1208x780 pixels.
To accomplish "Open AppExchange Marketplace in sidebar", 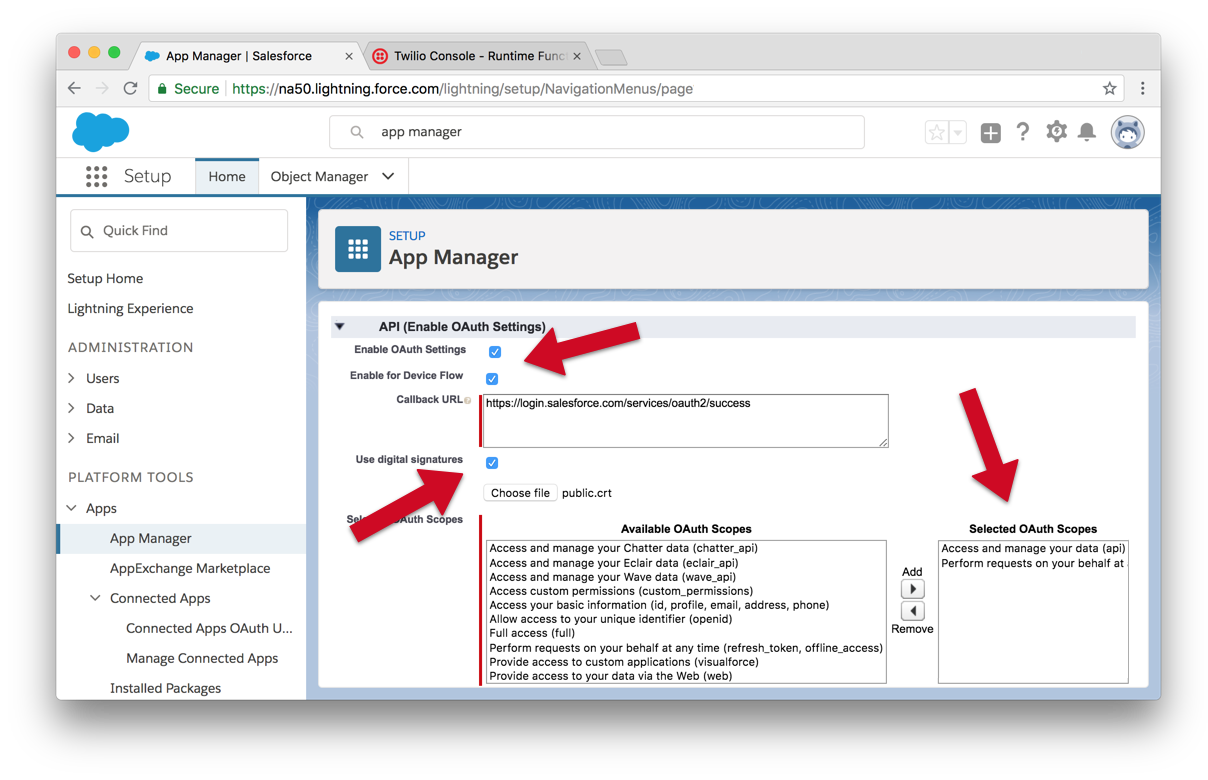I will point(190,568).
